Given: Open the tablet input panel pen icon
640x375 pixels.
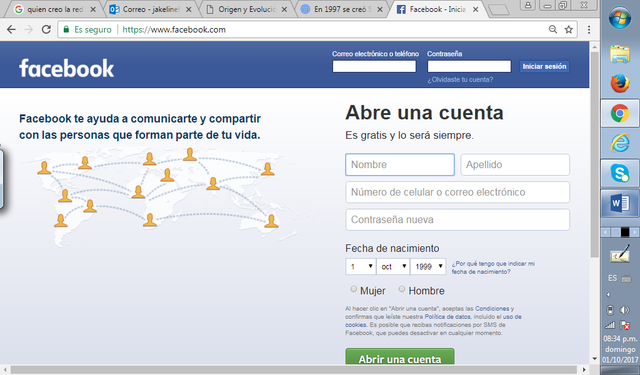Looking at the screenshot, I should click(x=620, y=255).
